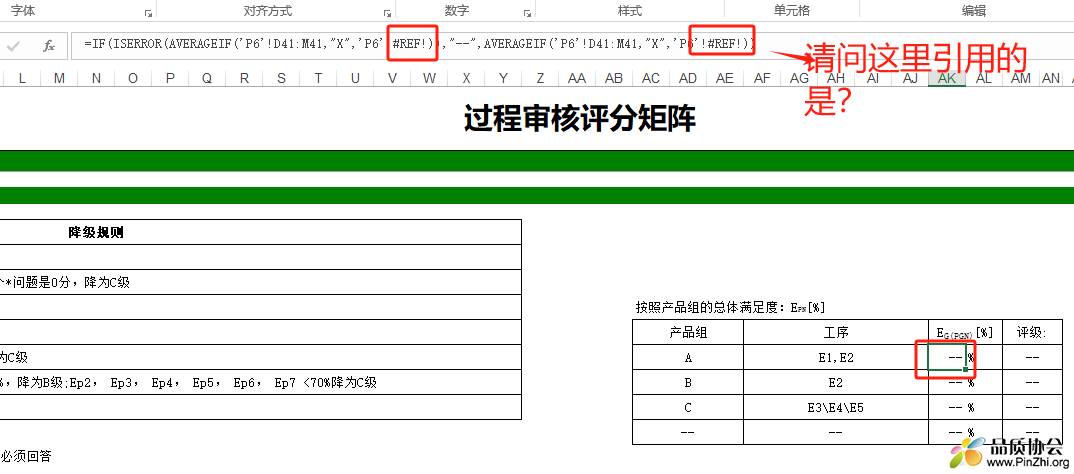Open the 数字 group dialog launcher
This screenshot has height=474, width=1074.
tap(527, 13)
